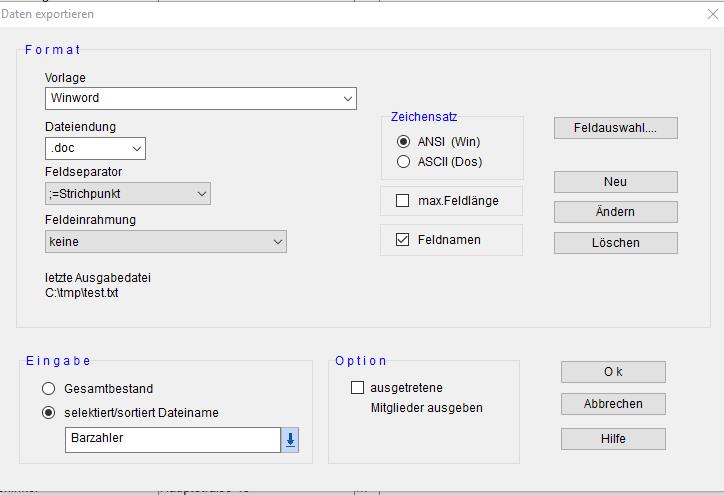724x495 pixels.
Task: Close the Daten exportieren dialog
Action: click(x=712, y=14)
